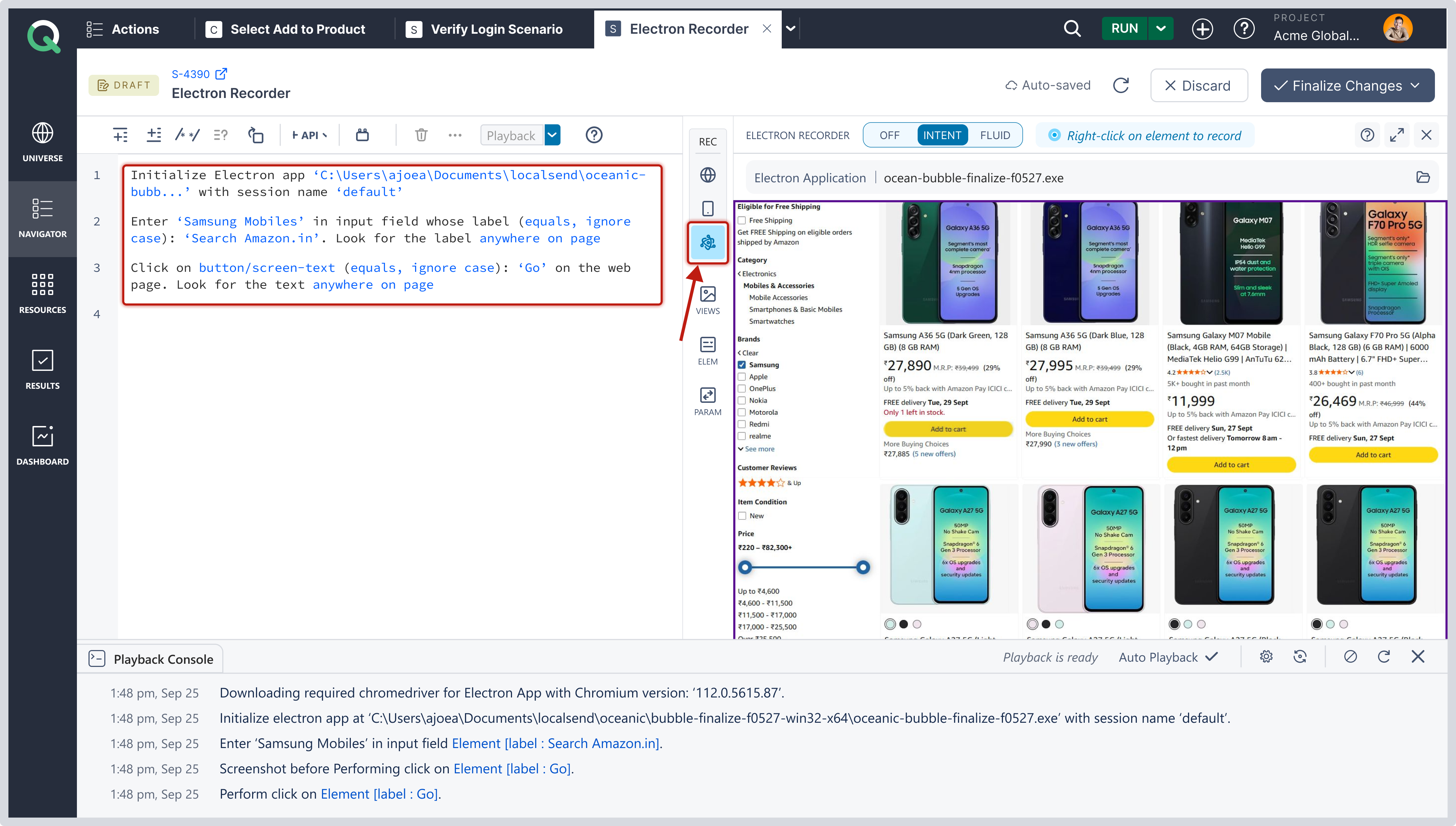Viewport: 1456px width, 826px height.
Task: Switch recorder mode to FLUID
Action: (995, 135)
